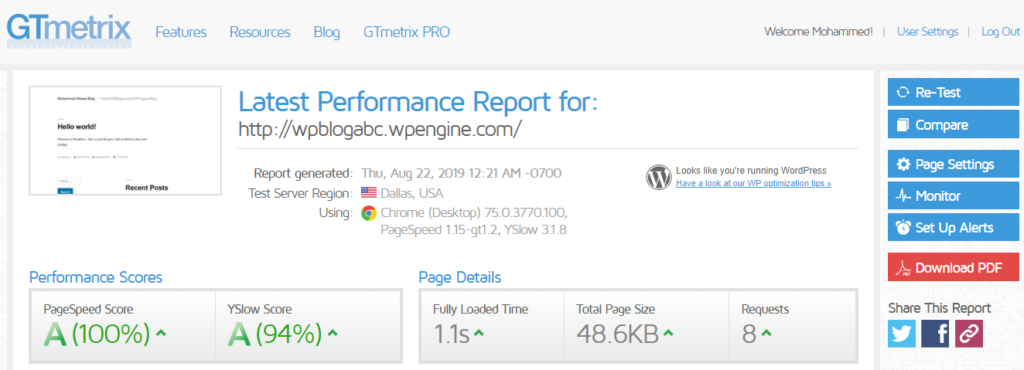1024x370 pixels.
Task: Click the USA flag icon
Action: point(369,193)
